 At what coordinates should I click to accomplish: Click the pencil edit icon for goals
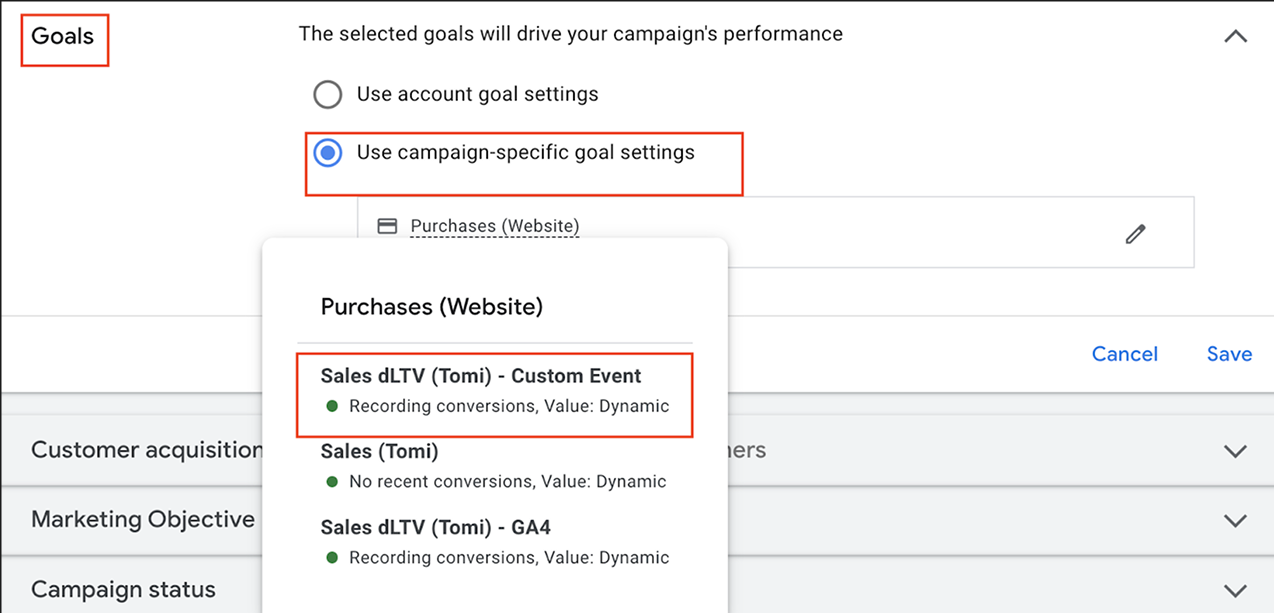pos(1135,234)
